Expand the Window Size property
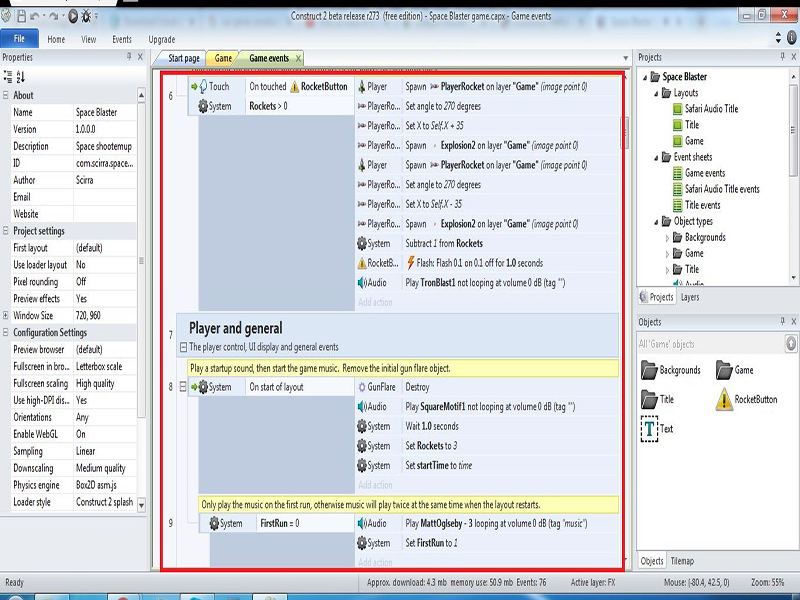The image size is (800, 600). (6, 315)
